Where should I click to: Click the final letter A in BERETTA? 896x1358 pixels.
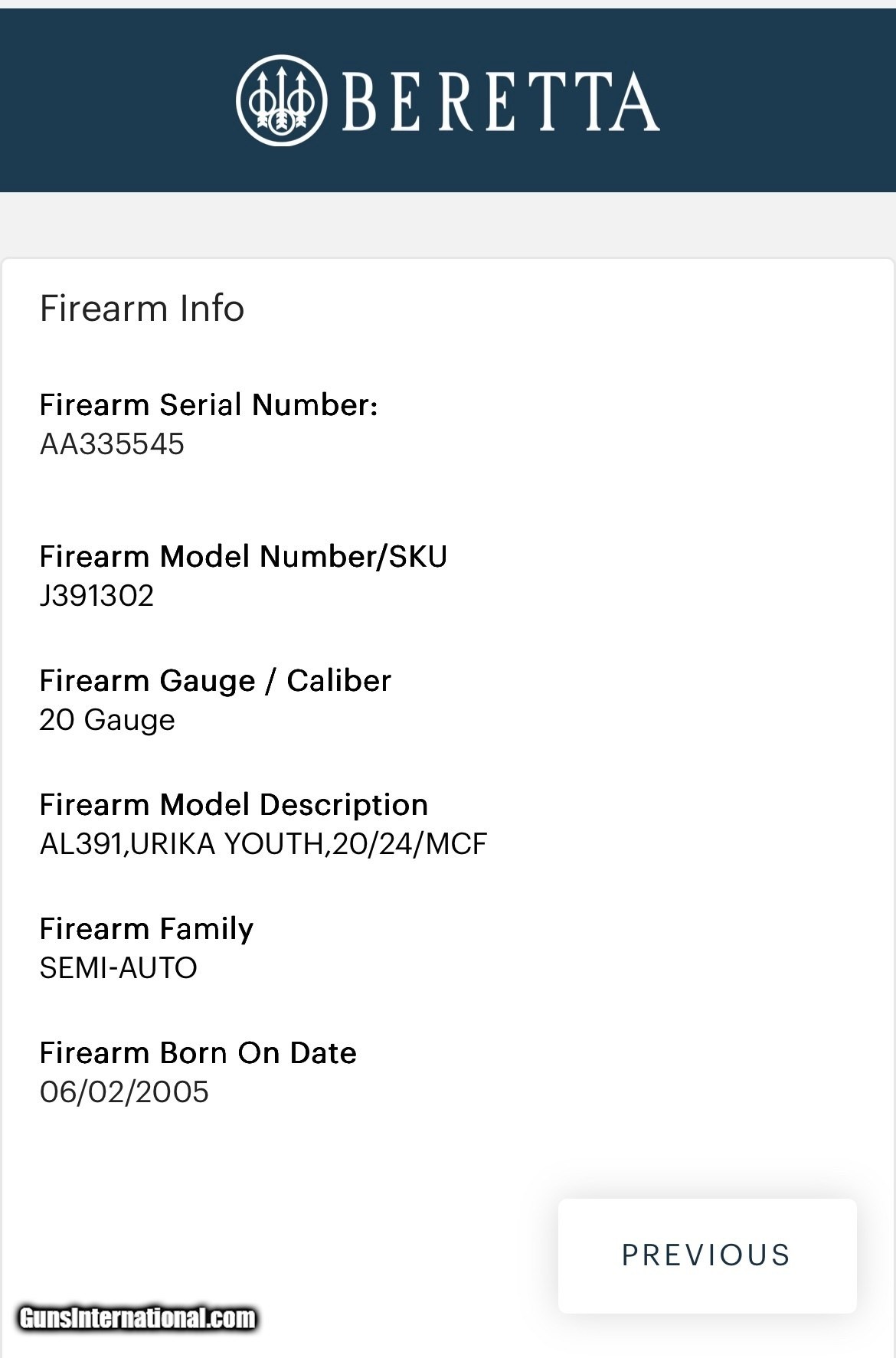635,101
